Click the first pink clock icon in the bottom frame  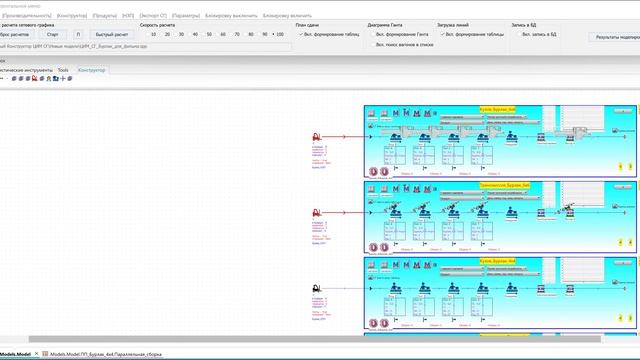(373, 324)
